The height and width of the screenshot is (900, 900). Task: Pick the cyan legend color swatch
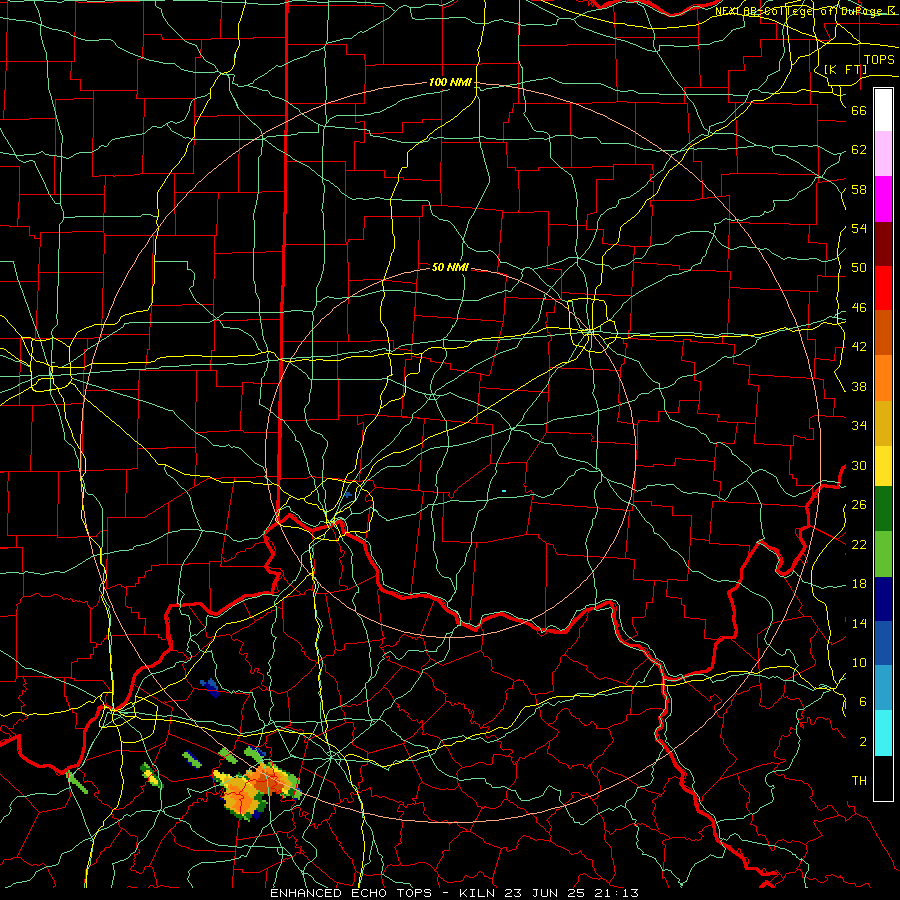coord(883,733)
